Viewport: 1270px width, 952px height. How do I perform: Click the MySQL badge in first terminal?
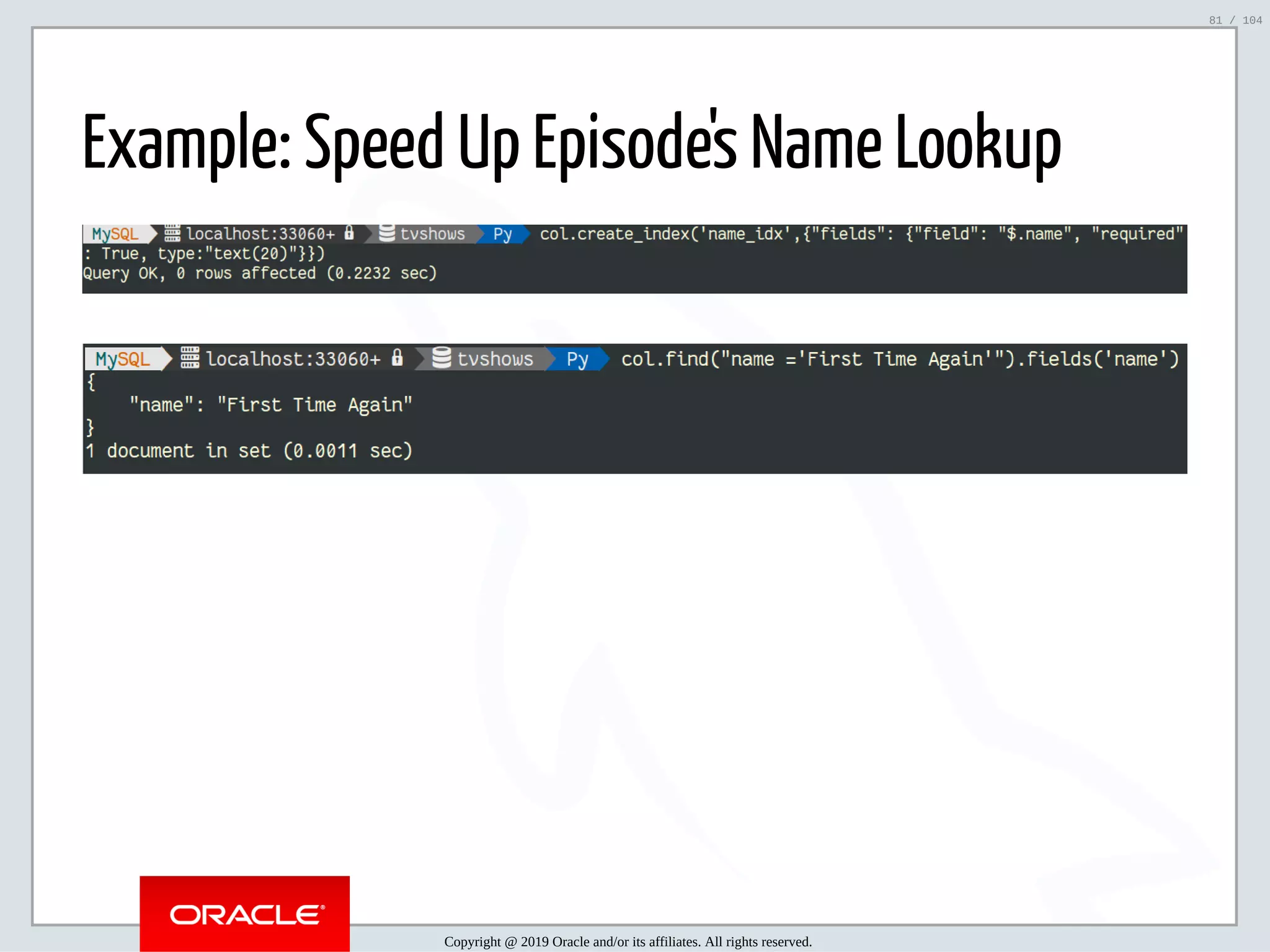[115, 234]
